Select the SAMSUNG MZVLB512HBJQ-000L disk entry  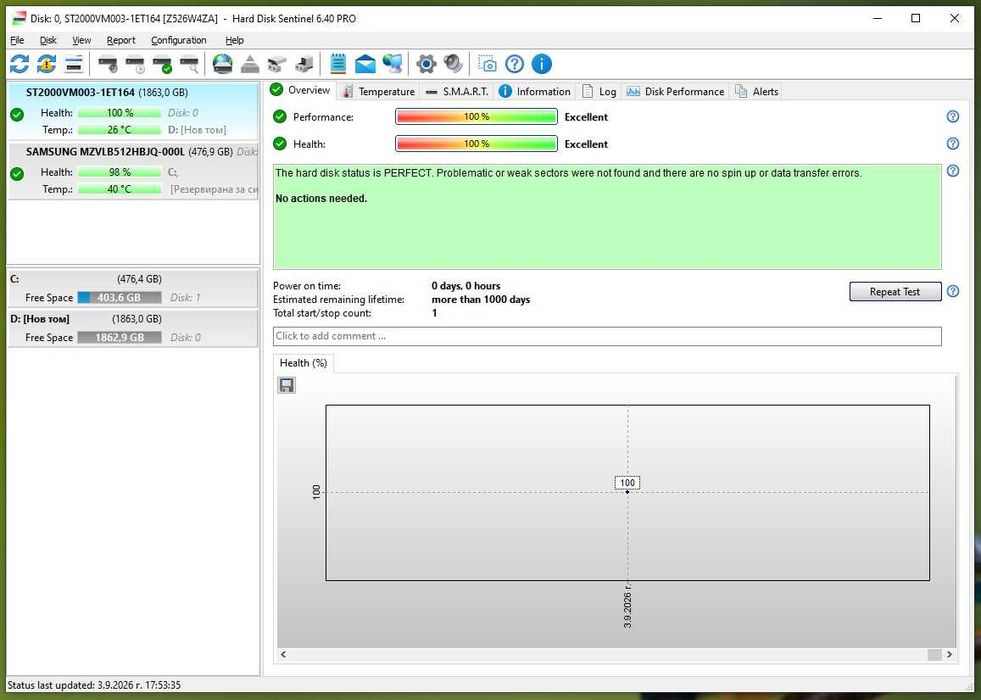click(x=133, y=171)
